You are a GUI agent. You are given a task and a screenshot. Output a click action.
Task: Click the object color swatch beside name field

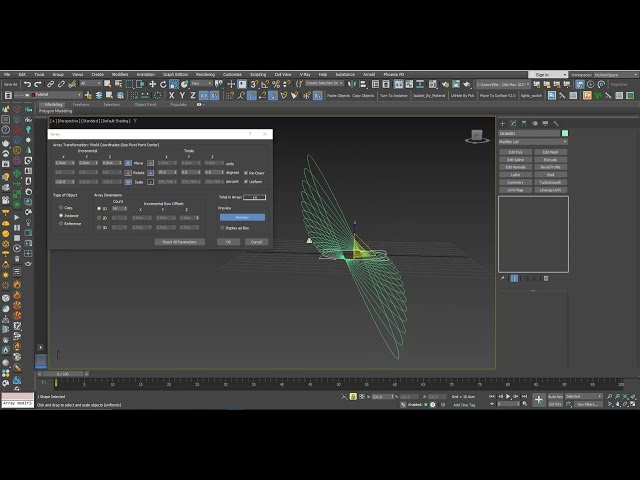[x=565, y=133]
